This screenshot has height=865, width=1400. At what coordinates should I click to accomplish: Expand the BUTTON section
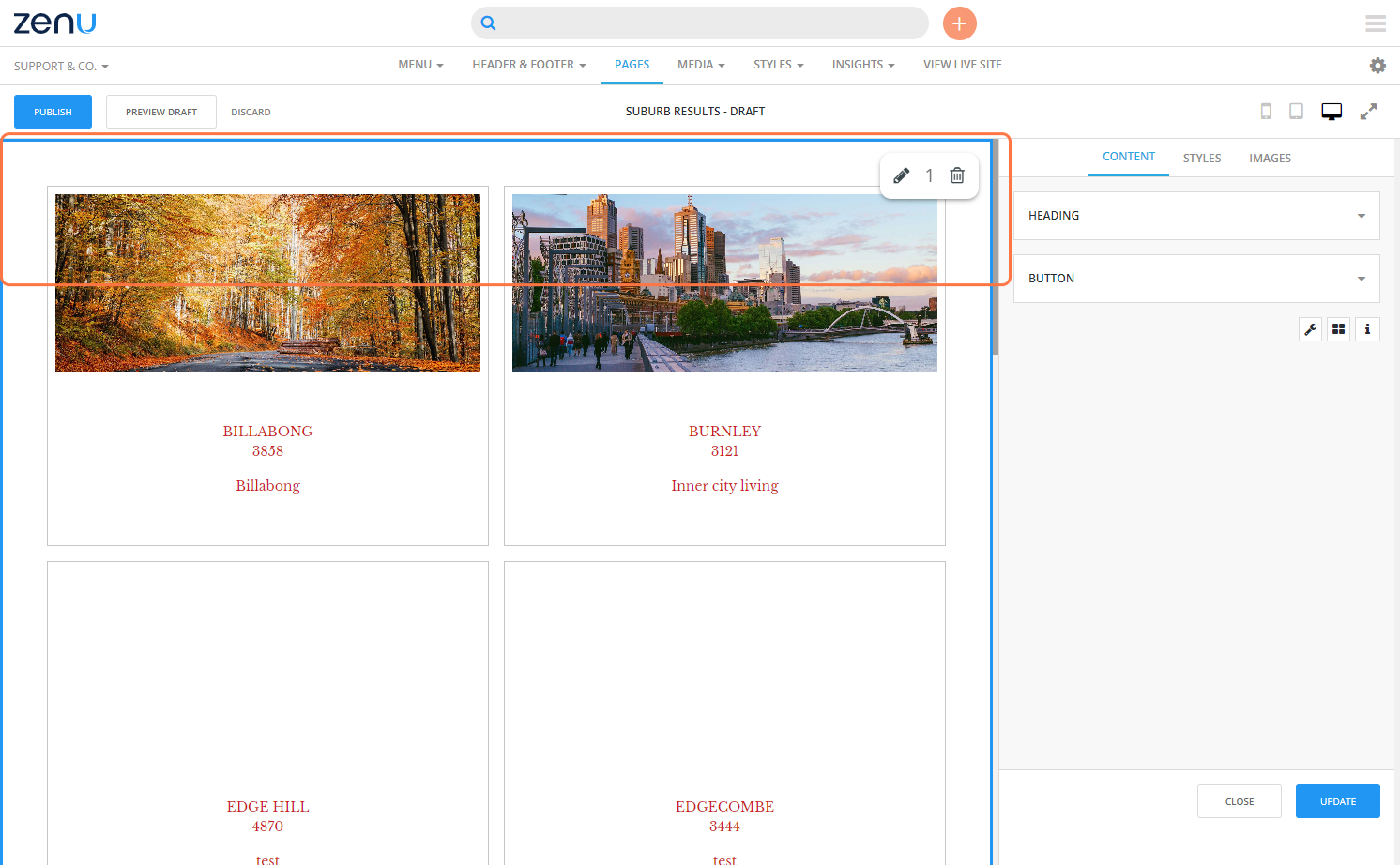coord(1196,279)
